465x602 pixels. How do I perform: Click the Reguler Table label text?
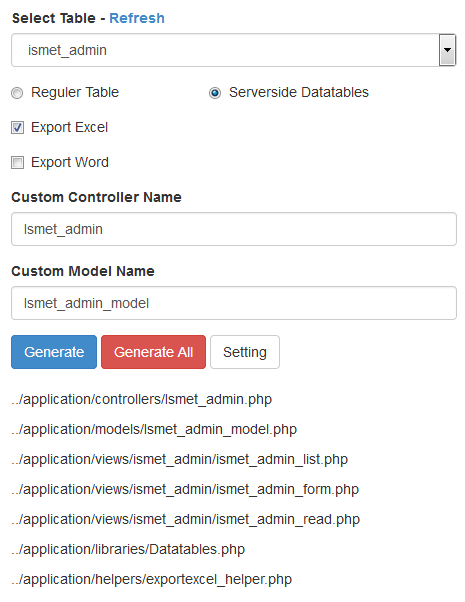pos(75,93)
